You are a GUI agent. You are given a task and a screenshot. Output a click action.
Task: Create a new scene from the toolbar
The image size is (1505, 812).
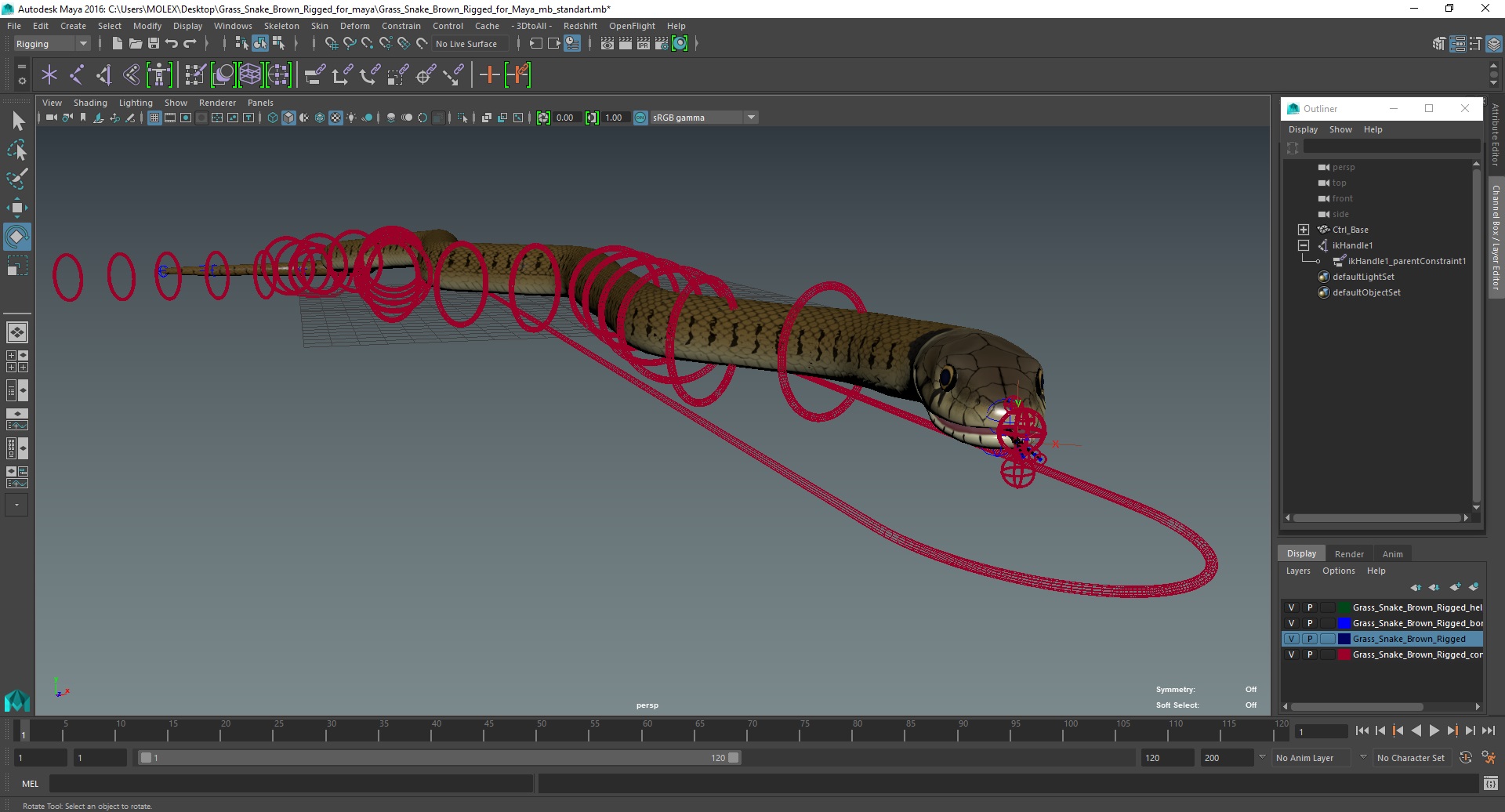coord(117,44)
